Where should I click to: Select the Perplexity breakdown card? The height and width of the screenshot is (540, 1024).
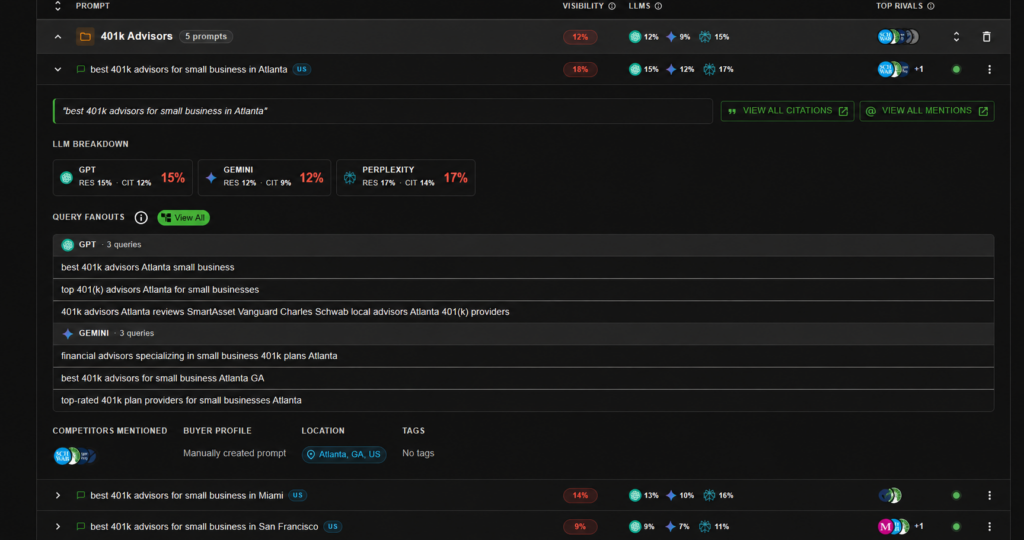406,178
